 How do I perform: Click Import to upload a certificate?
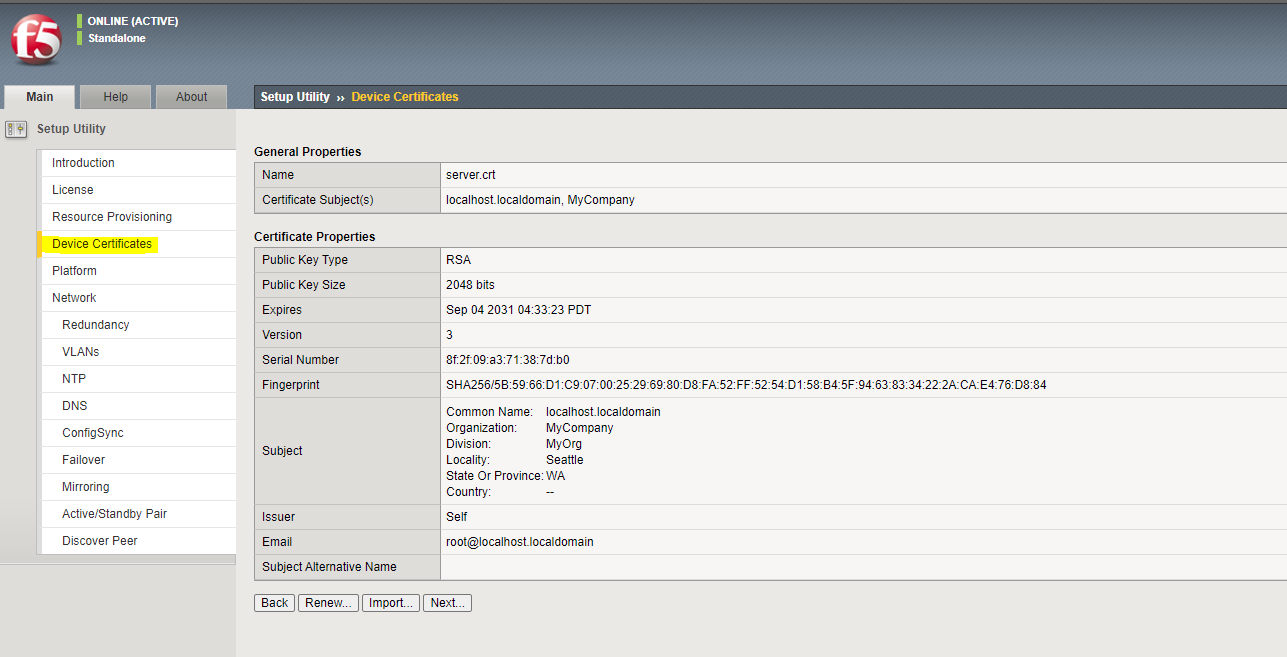coord(390,602)
